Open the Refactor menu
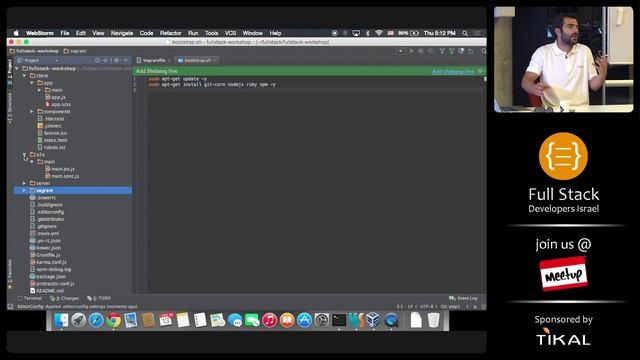Image resolution: width=640 pixels, height=360 pixels. (x=170, y=33)
